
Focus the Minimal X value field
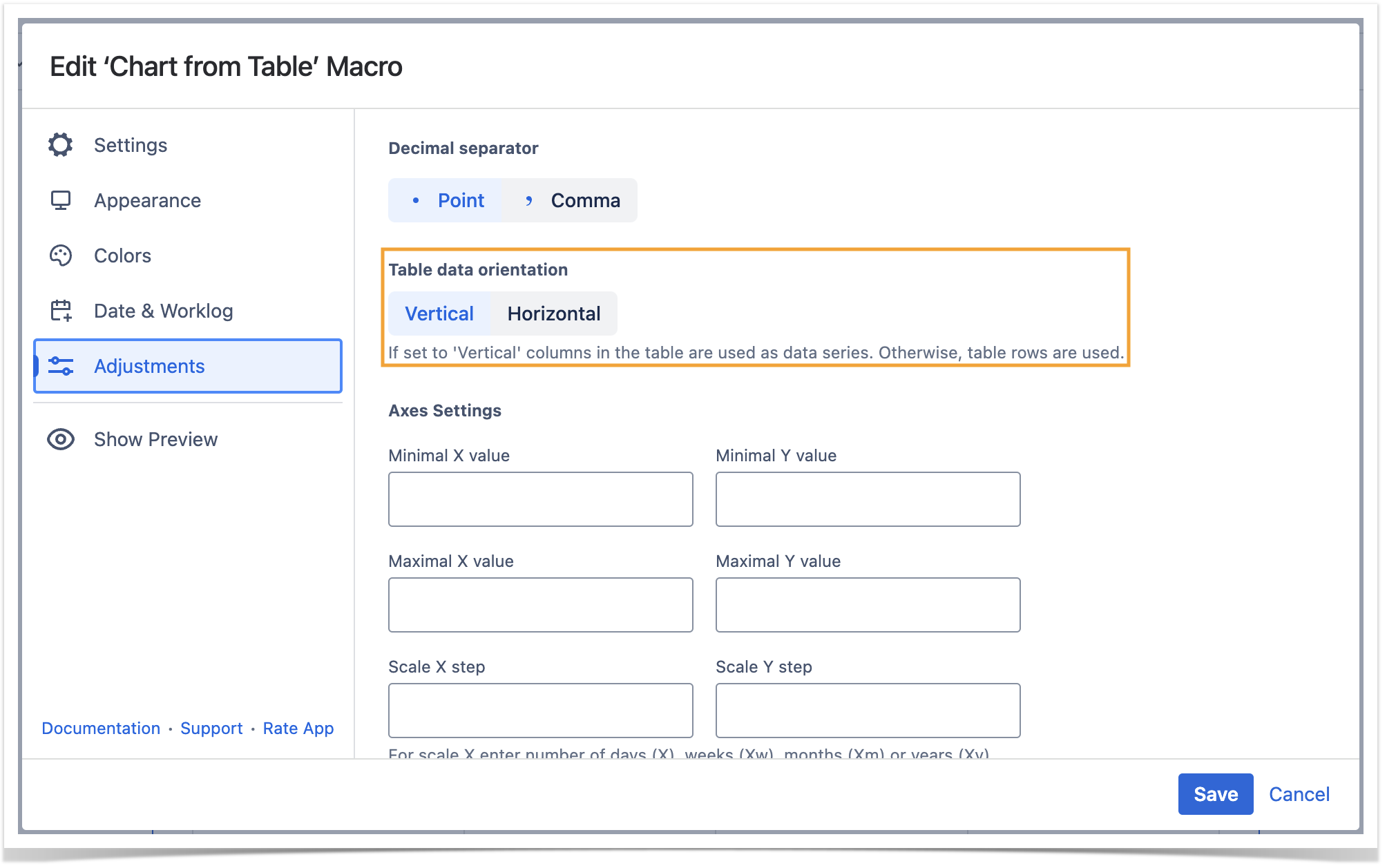(540, 499)
